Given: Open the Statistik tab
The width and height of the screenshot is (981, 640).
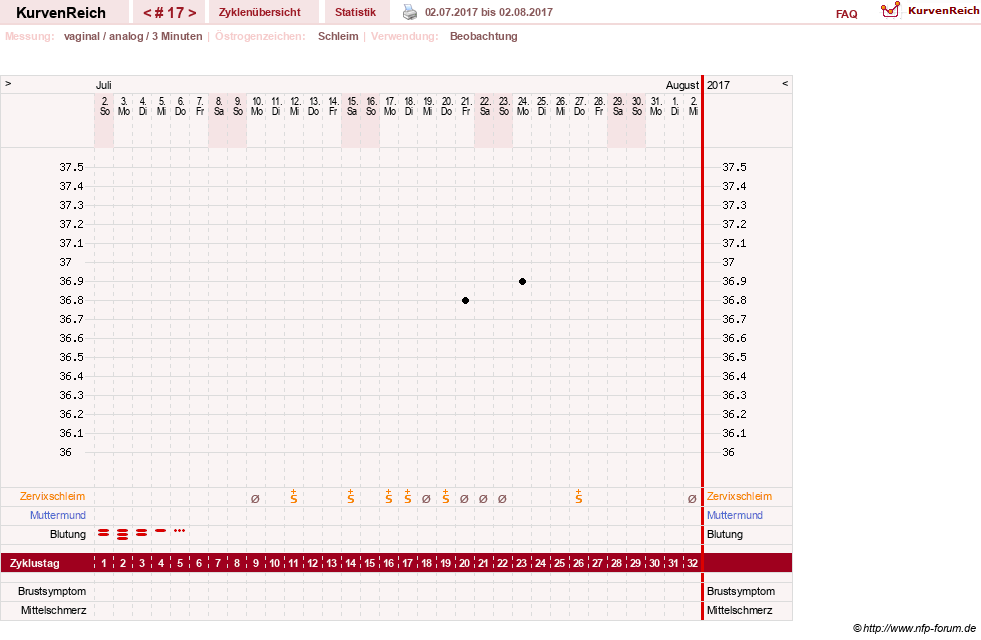Looking at the screenshot, I should tap(355, 12).
